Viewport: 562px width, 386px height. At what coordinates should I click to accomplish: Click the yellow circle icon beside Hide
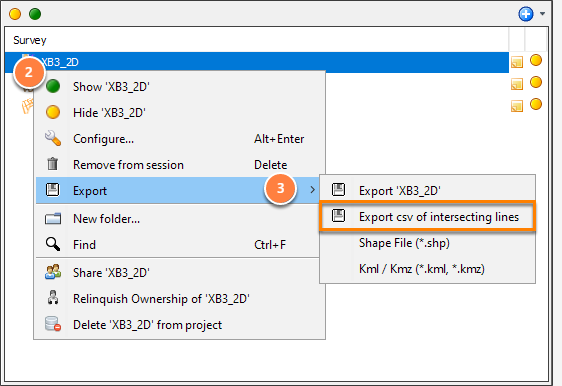click(53, 112)
